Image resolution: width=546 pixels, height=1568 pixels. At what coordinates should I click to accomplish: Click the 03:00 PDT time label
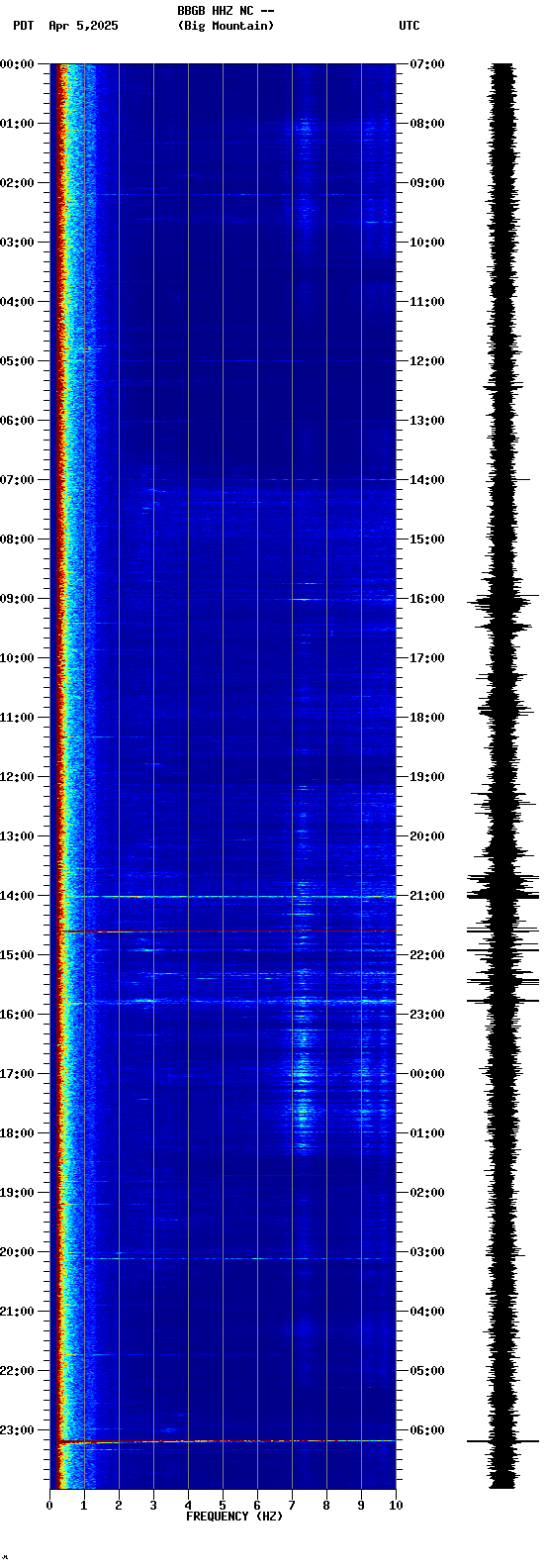coord(17,243)
